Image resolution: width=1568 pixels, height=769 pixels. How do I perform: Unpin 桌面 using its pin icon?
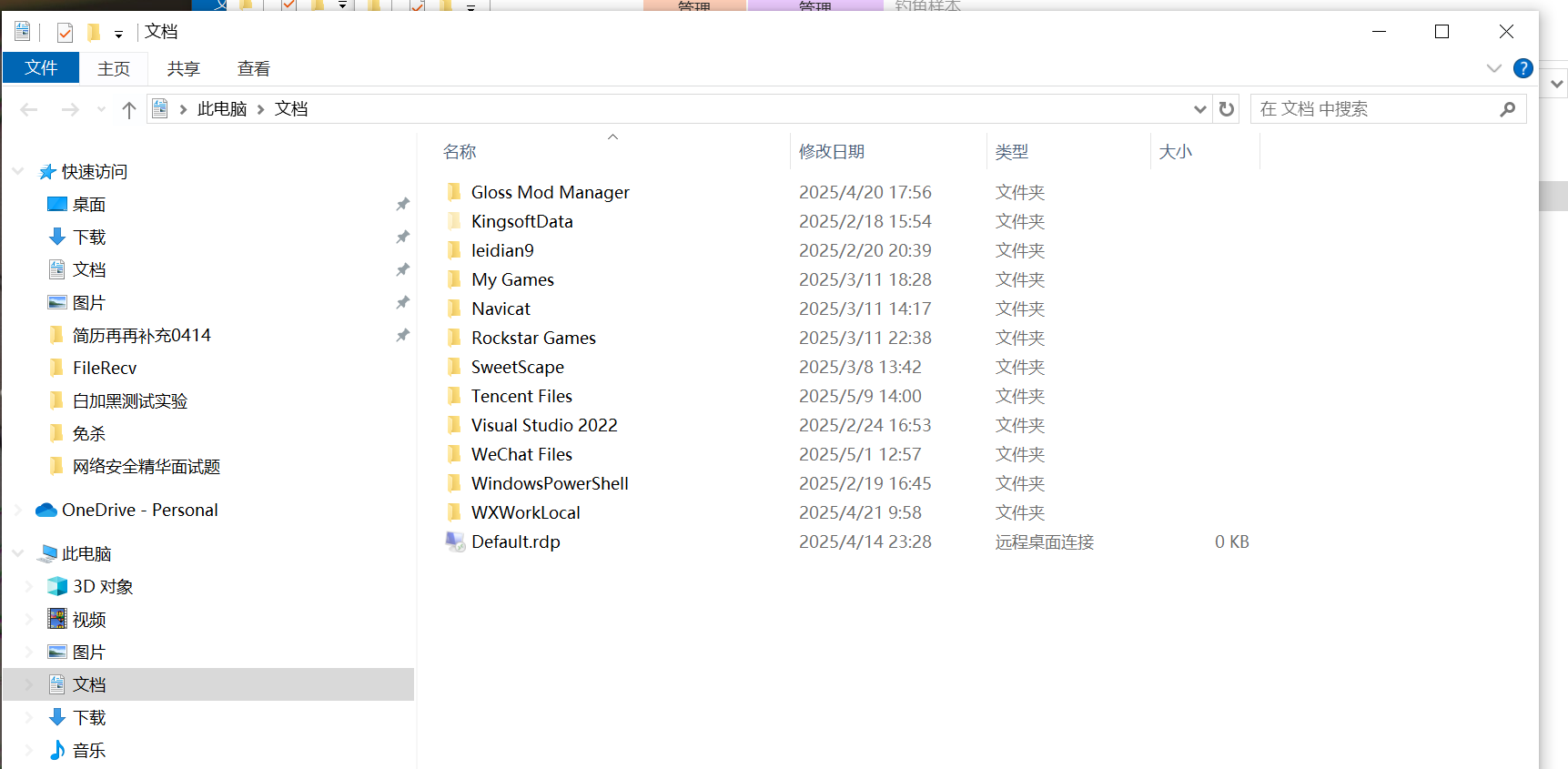[402, 205]
